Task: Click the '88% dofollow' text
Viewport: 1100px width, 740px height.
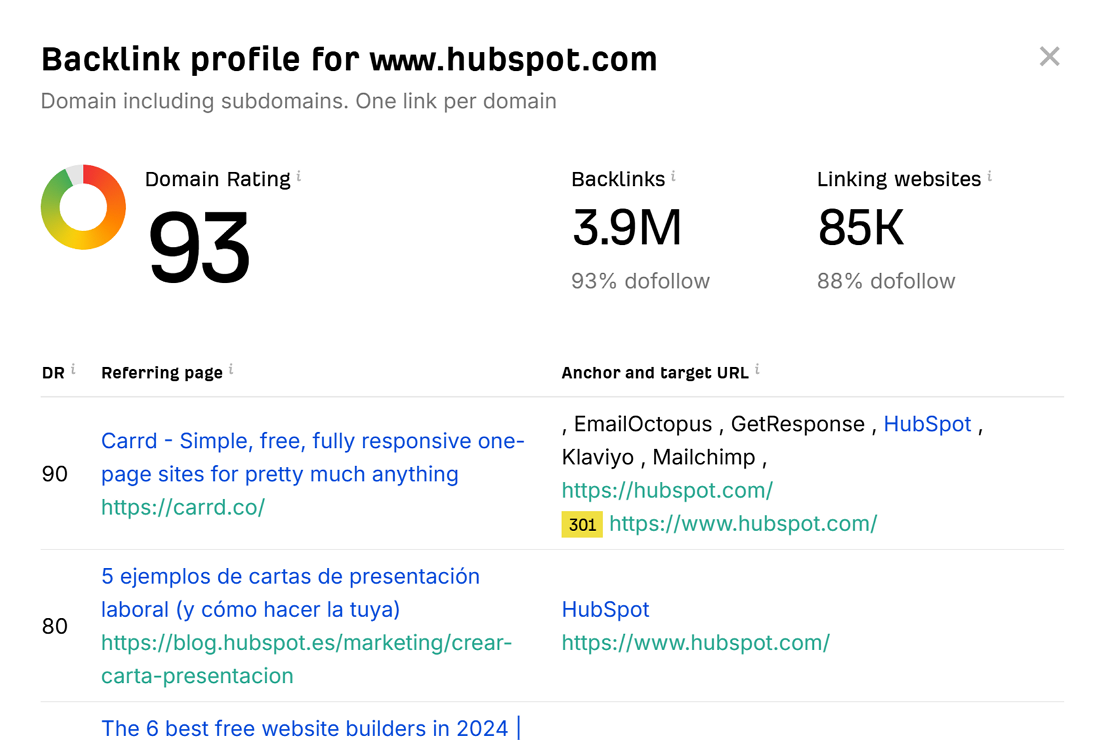Action: click(886, 281)
